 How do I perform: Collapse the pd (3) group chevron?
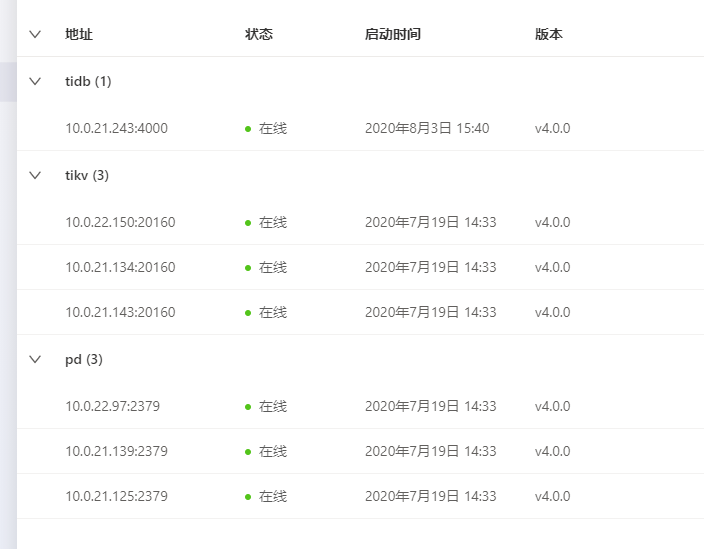[x=36, y=359]
